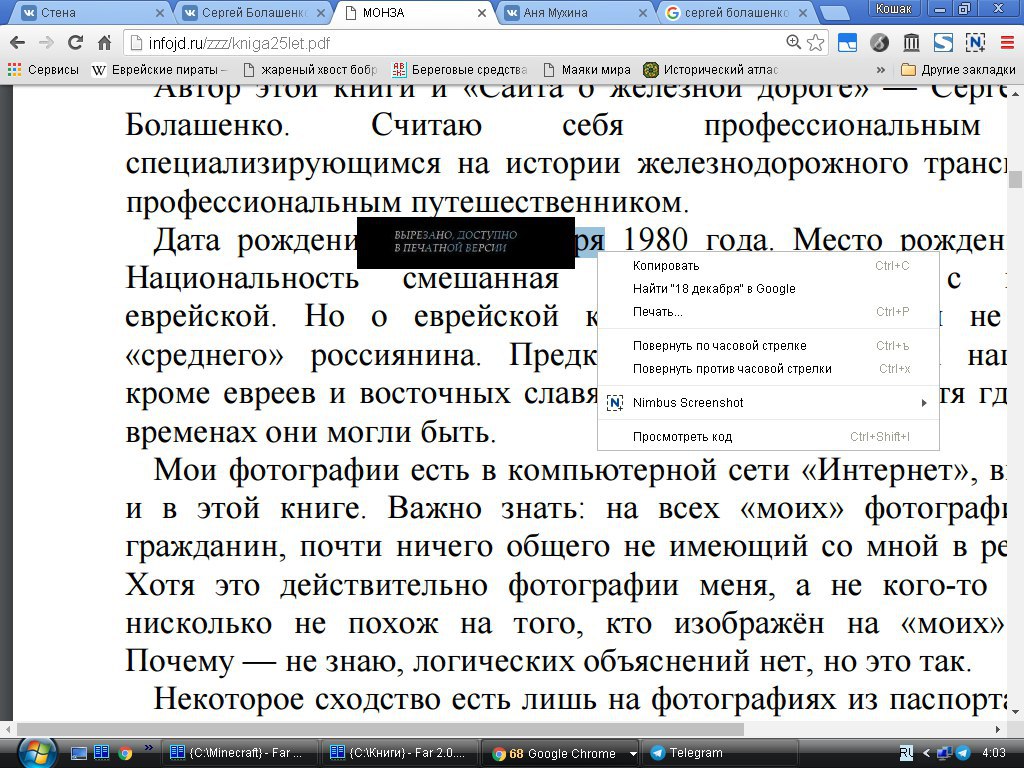
Task: Click the zoom magnifier in address bar
Action: coord(793,42)
